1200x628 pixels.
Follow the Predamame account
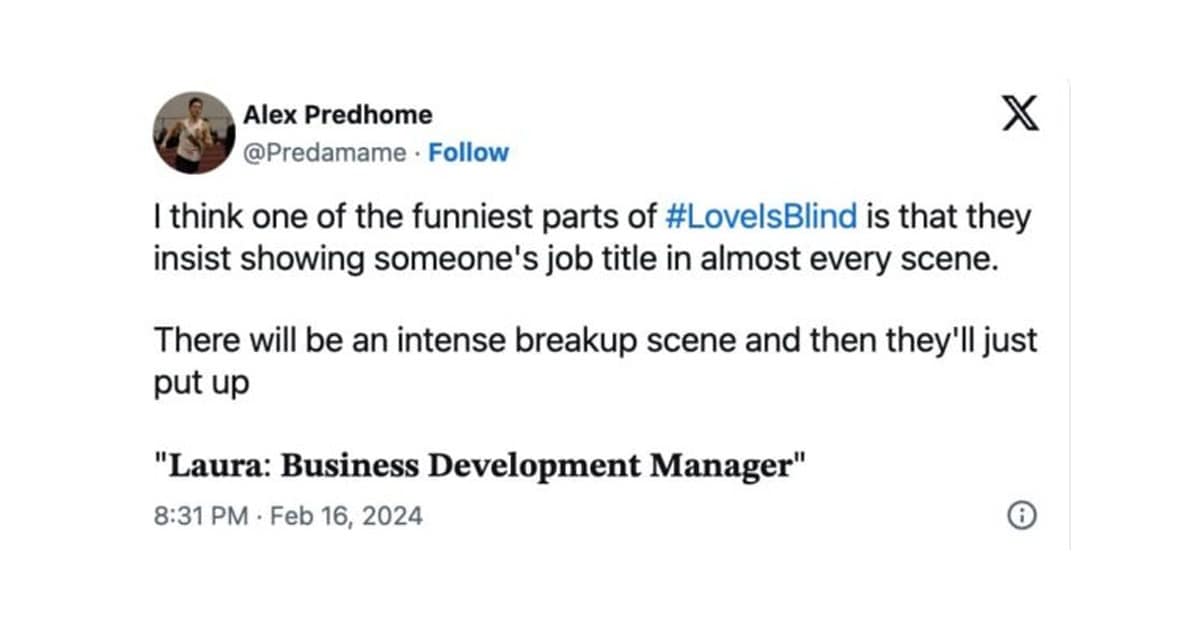tap(468, 153)
